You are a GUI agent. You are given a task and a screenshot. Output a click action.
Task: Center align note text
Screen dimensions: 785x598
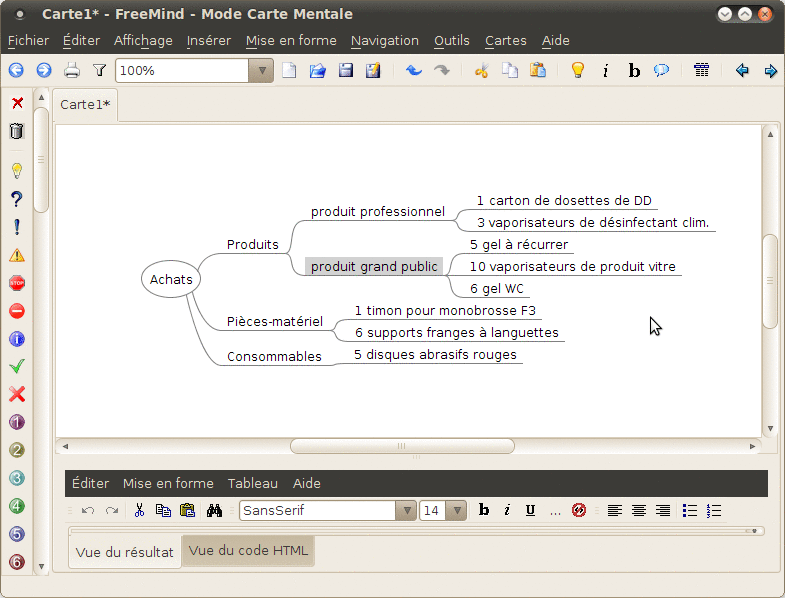pos(639,510)
